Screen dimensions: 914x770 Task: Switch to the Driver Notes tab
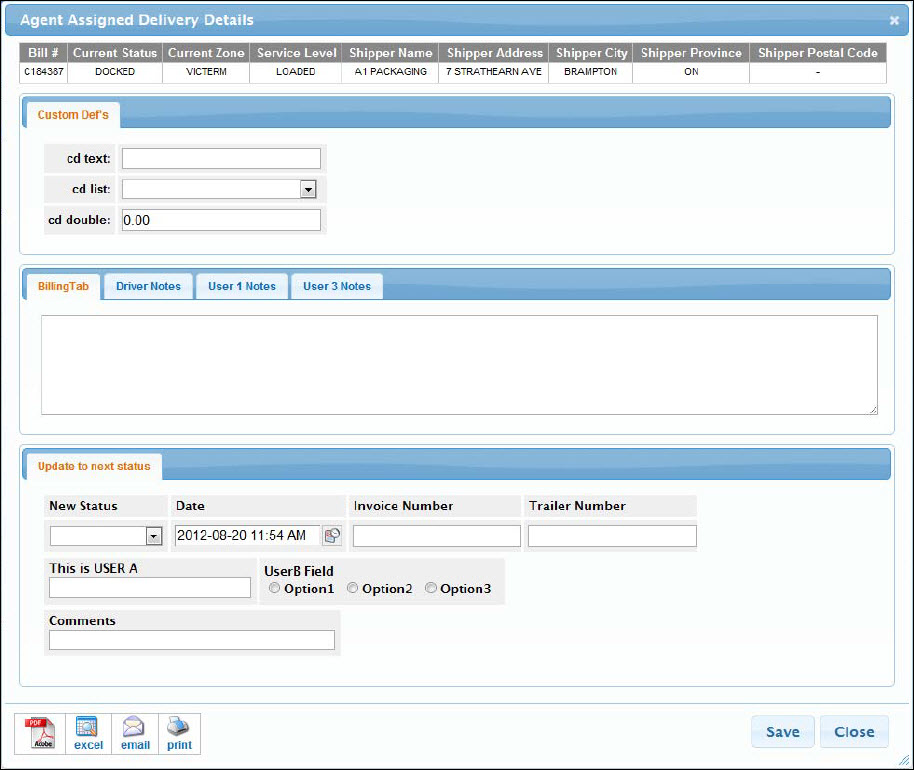point(148,286)
